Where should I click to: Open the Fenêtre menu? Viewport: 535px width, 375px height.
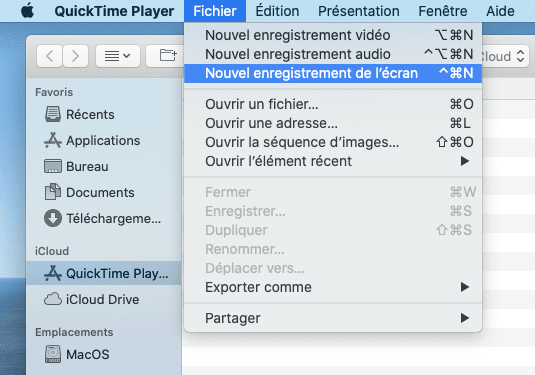coord(443,11)
